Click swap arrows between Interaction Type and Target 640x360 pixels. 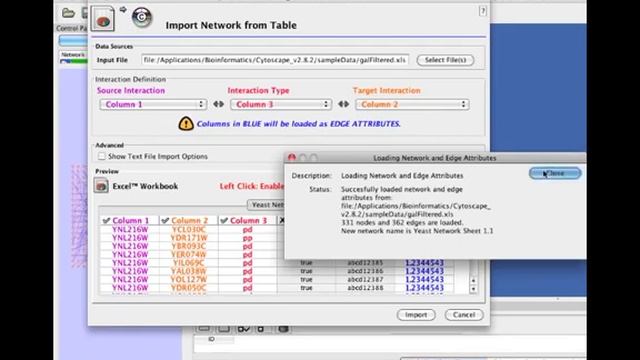coord(344,104)
